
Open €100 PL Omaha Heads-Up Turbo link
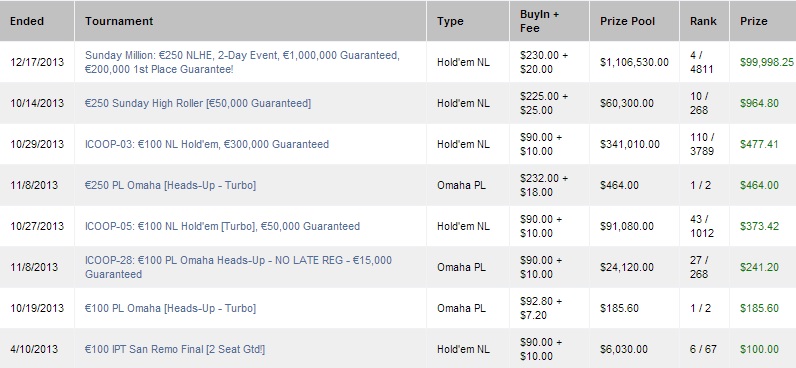click(x=170, y=308)
